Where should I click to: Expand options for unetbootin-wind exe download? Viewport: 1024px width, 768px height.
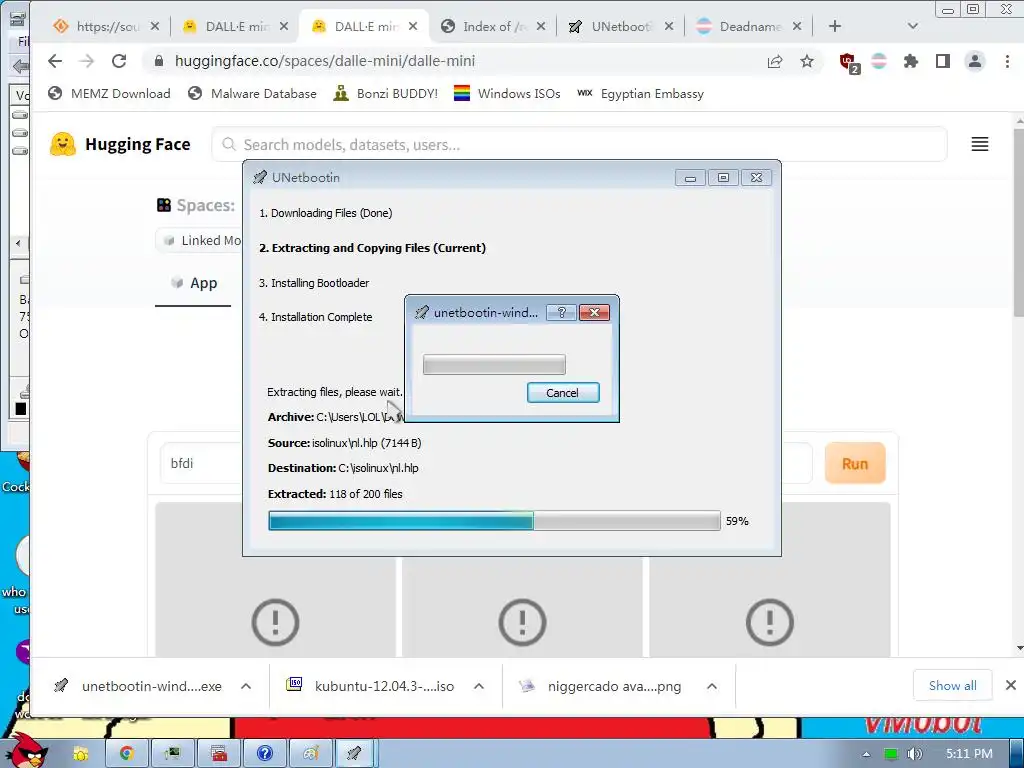click(246, 686)
